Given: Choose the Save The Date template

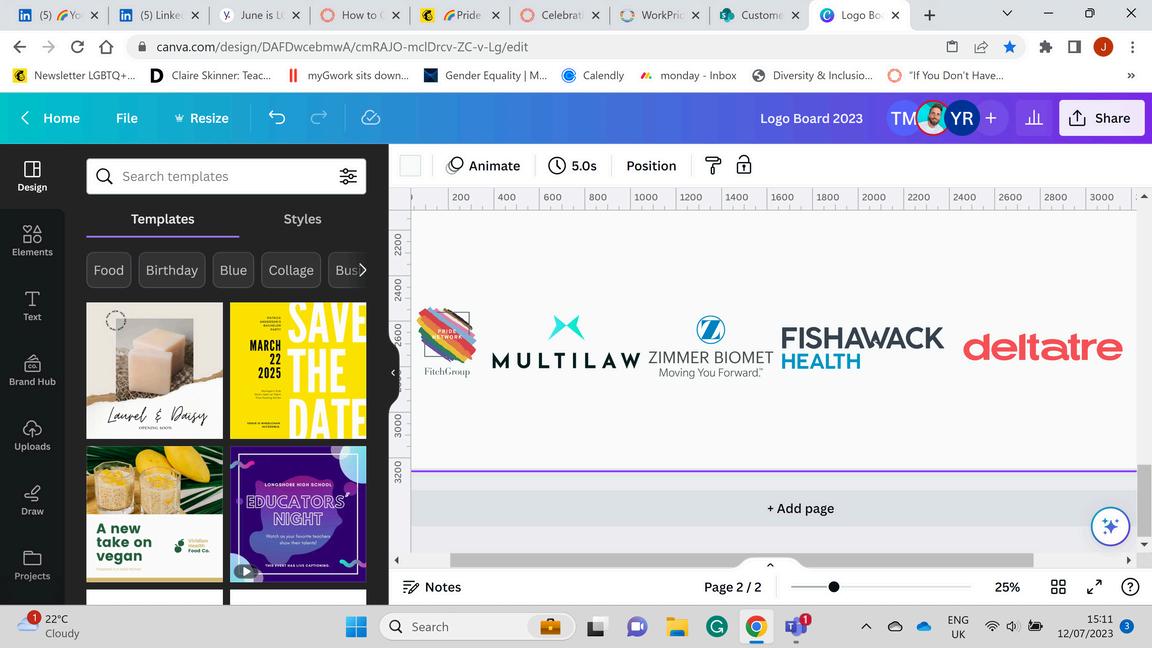Looking at the screenshot, I should click(298, 370).
